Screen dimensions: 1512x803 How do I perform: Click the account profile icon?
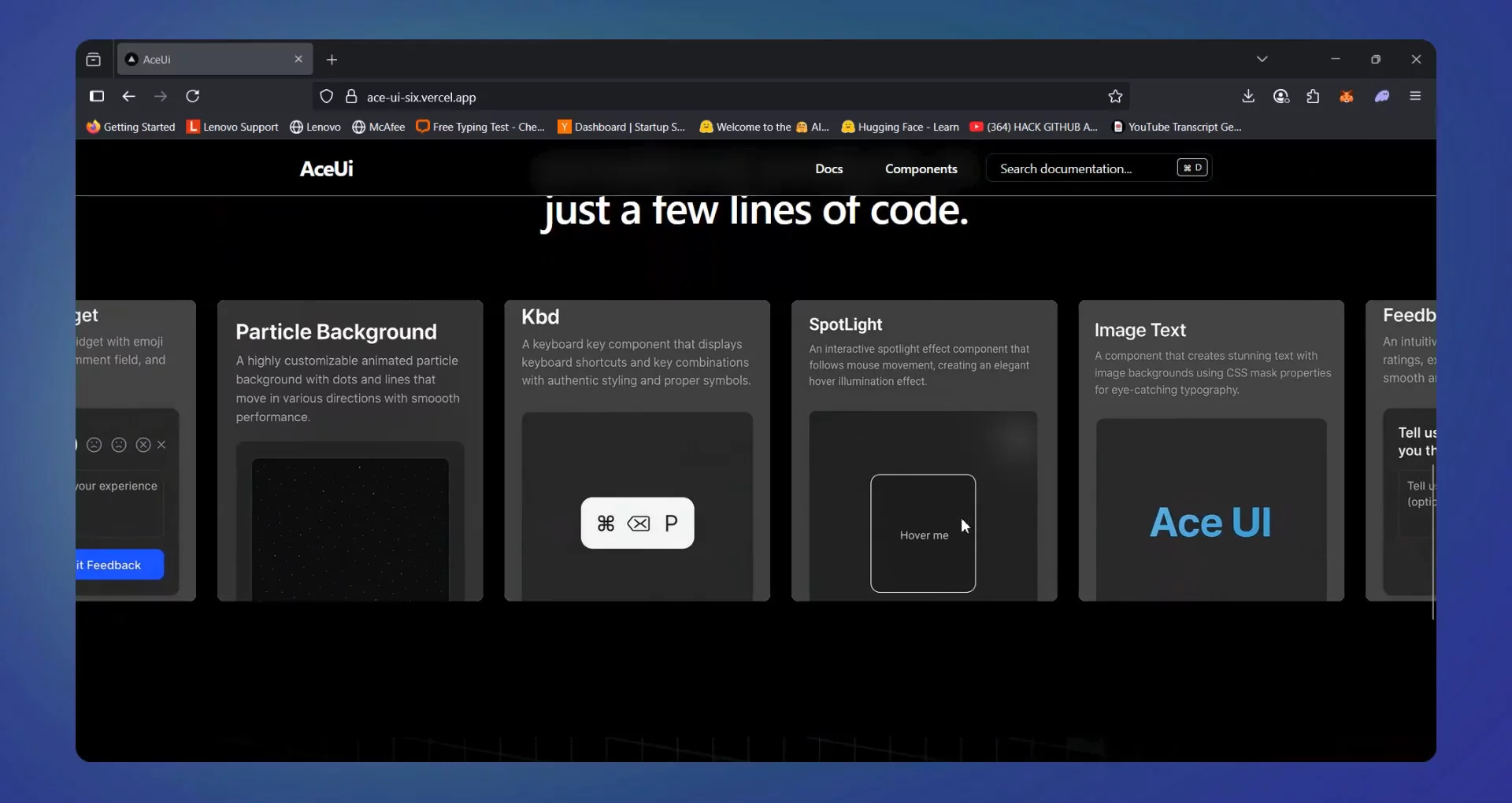[x=1281, y=96]
